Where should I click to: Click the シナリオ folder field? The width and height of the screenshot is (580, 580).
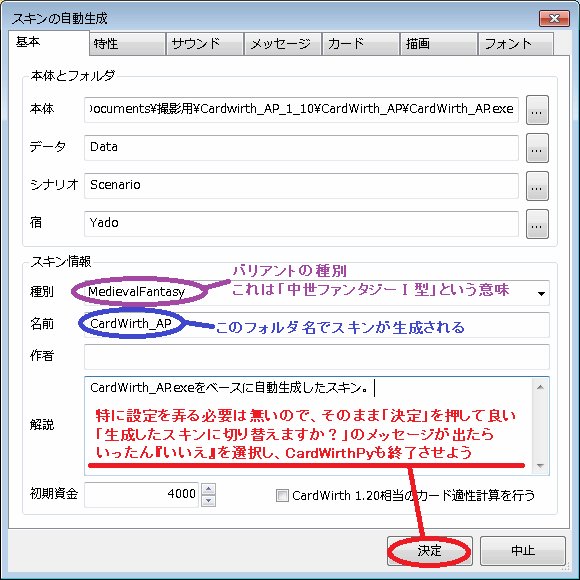[301, 186]
